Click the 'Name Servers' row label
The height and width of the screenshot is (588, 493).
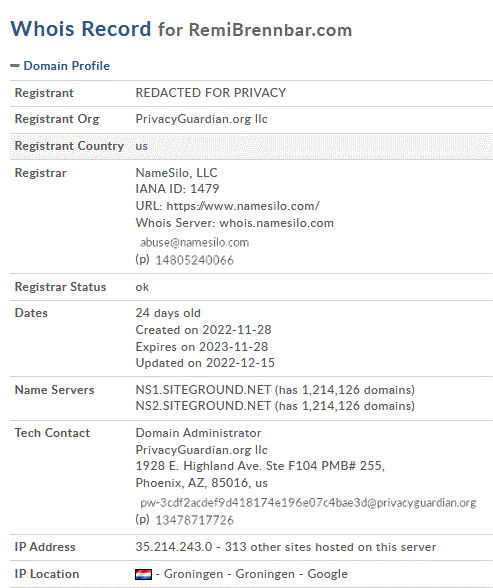click(x=54, y=390)
